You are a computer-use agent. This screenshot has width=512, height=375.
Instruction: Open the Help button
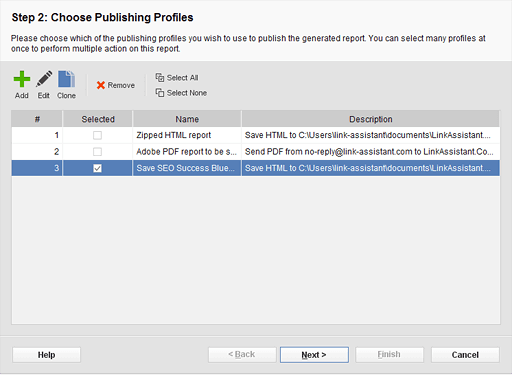(46, 355)
